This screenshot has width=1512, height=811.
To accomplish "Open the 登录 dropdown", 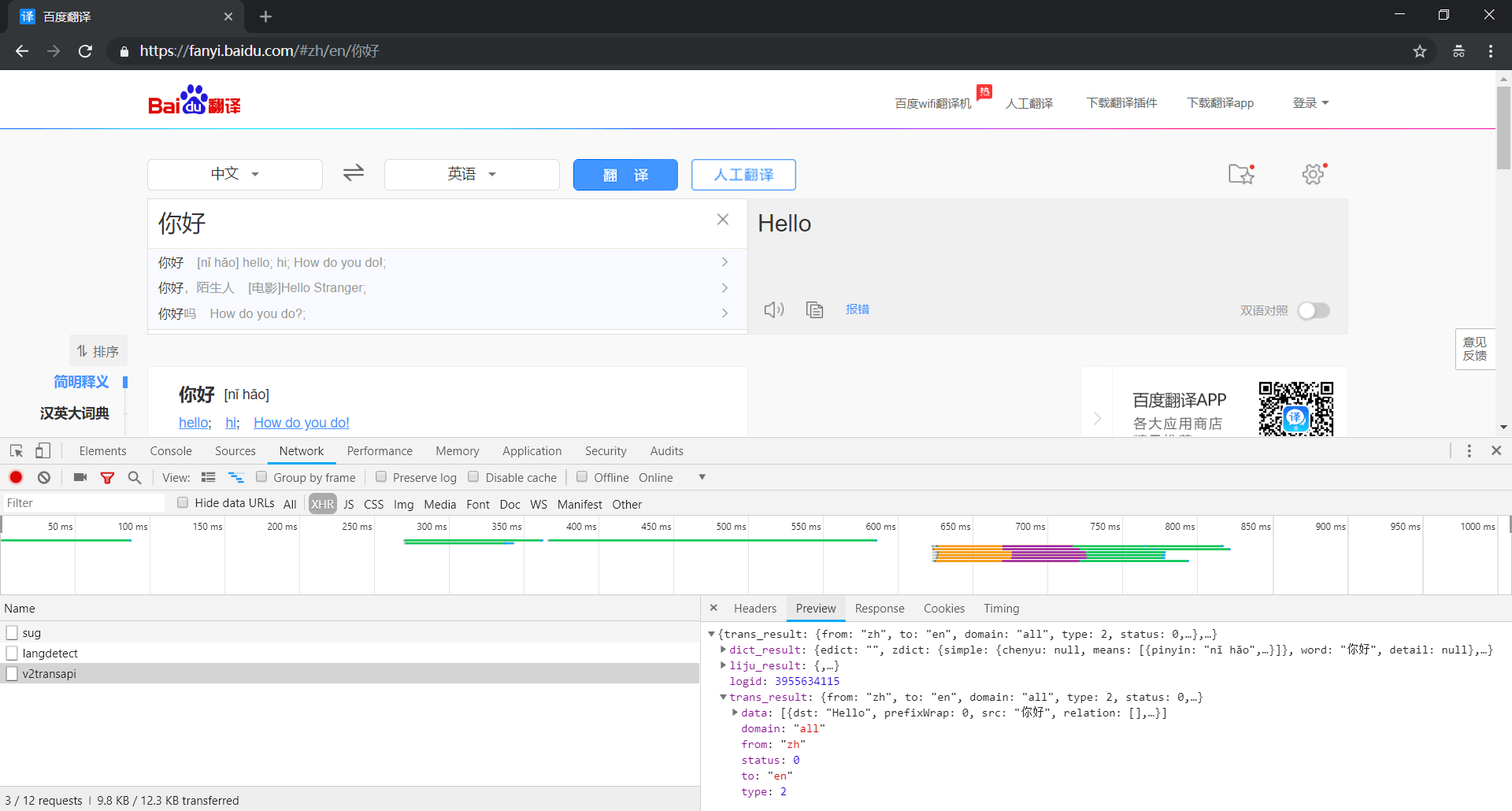I will pos(1310,103).
